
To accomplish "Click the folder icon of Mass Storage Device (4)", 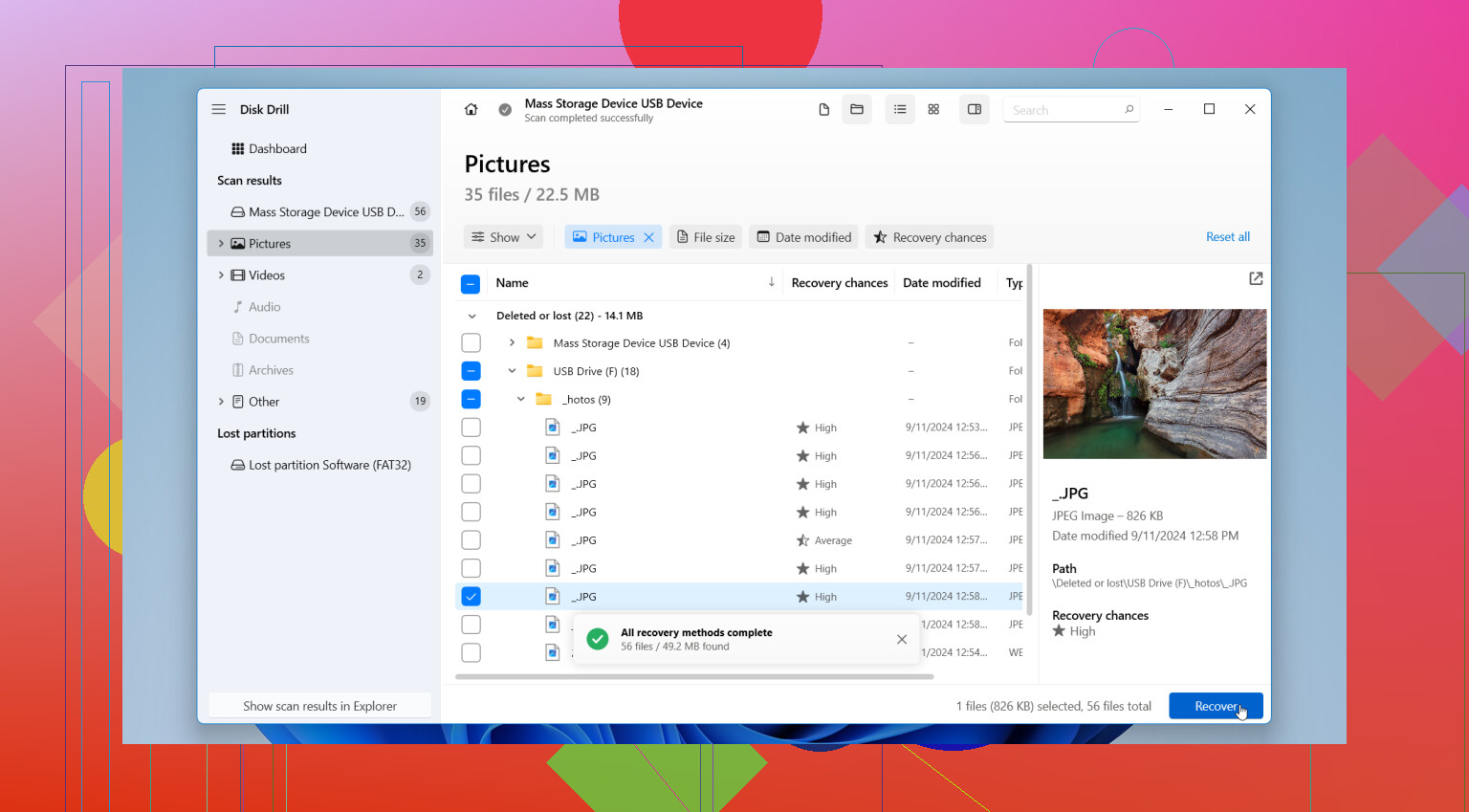I will point(535,342).
